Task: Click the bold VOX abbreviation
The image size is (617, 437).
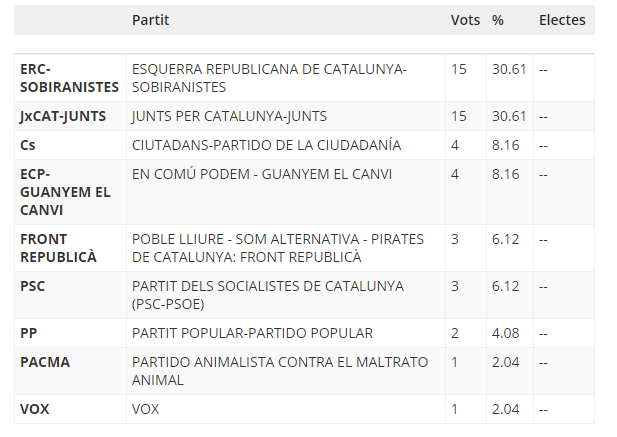Action: pos(35,409)
